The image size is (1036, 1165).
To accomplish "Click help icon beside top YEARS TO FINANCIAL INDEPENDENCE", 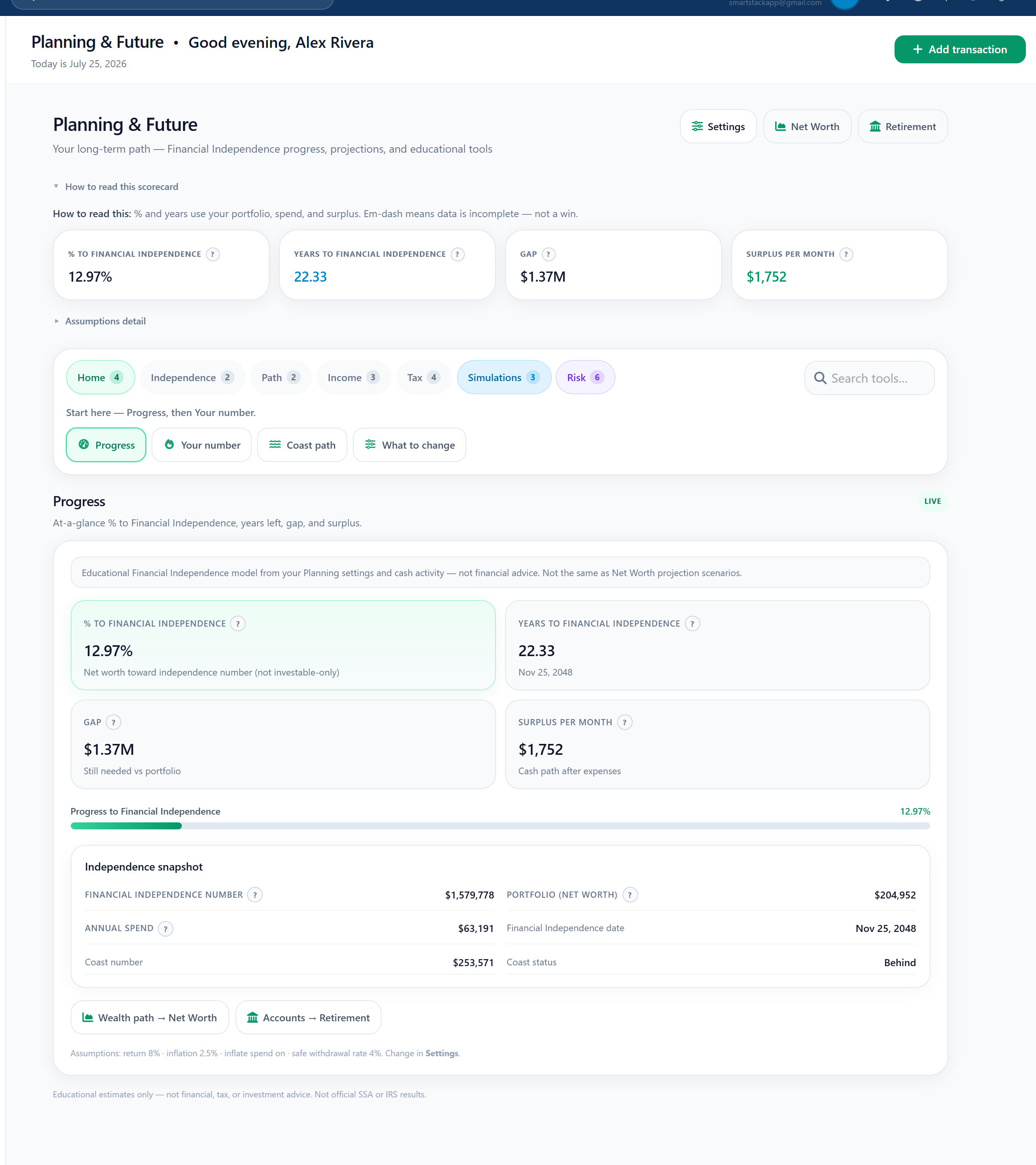I will coord(457,254).
